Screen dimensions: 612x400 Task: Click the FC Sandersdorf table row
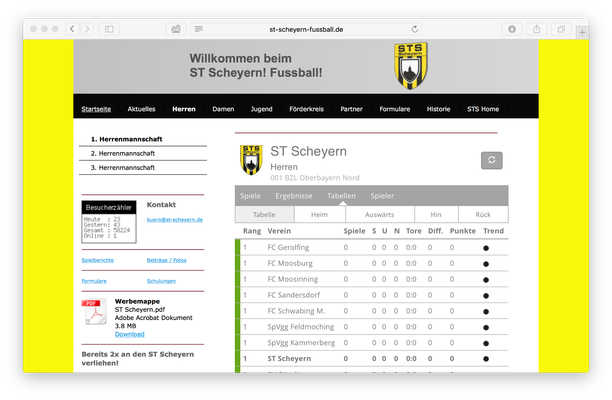click(x=372, y=295)
